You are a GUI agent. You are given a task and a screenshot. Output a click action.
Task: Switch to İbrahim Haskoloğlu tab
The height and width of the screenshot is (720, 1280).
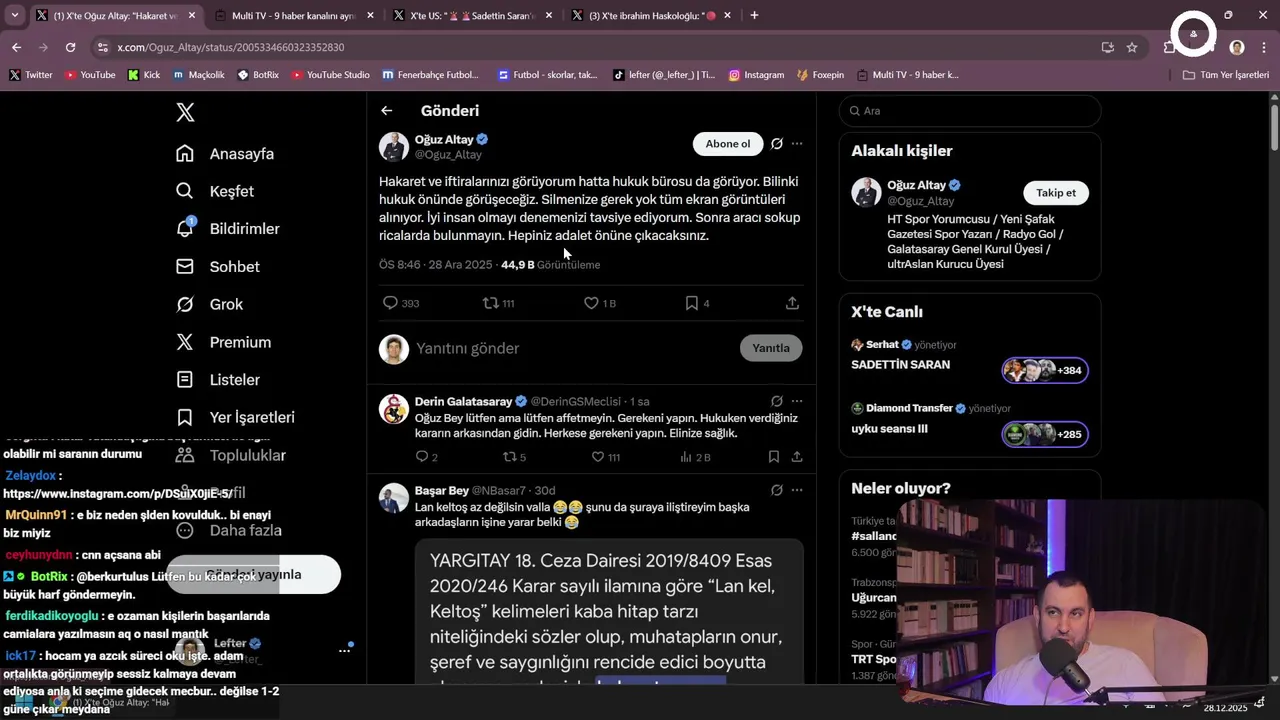[653, 15]
